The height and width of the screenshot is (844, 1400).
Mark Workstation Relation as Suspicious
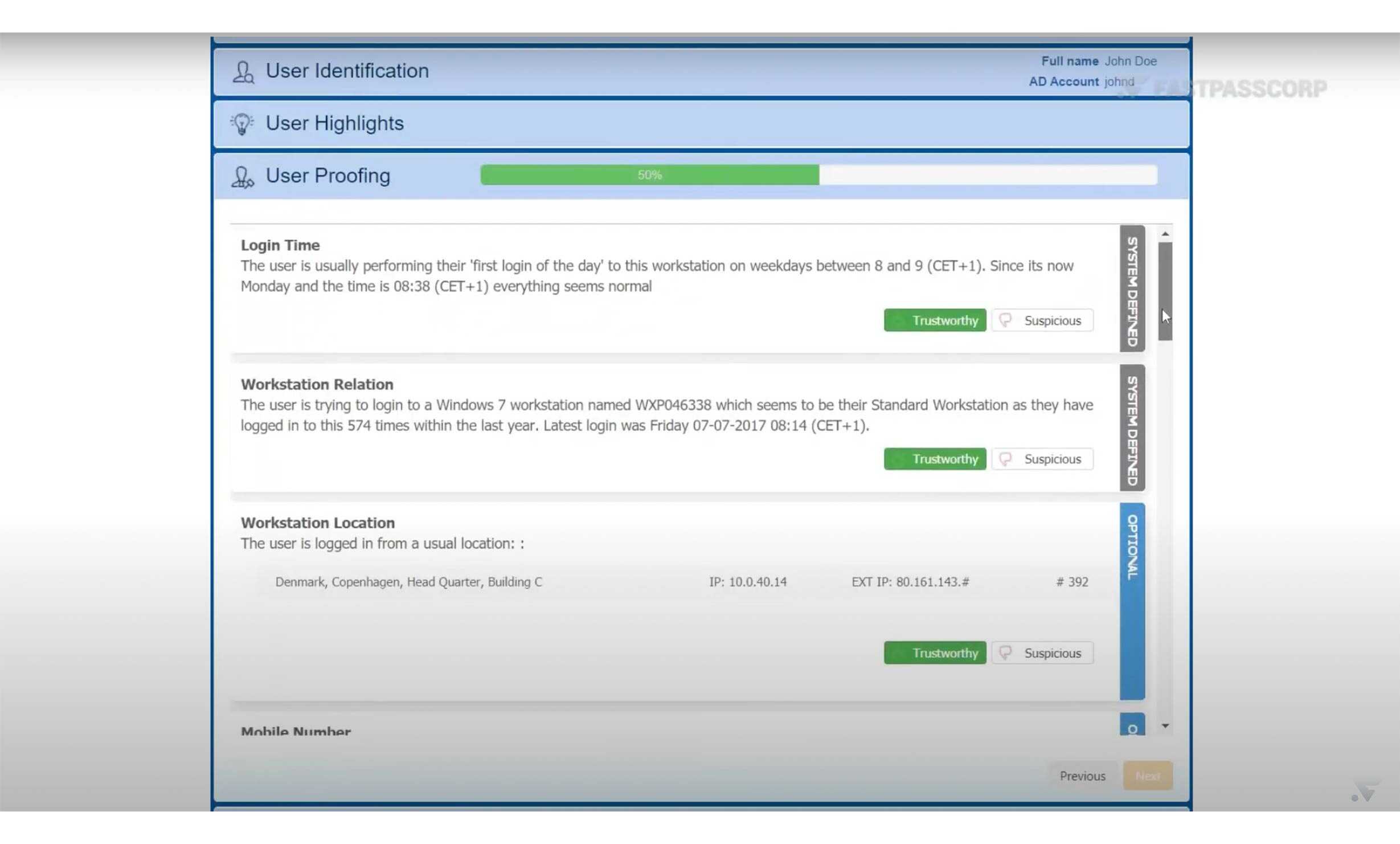coord(1042,459)
